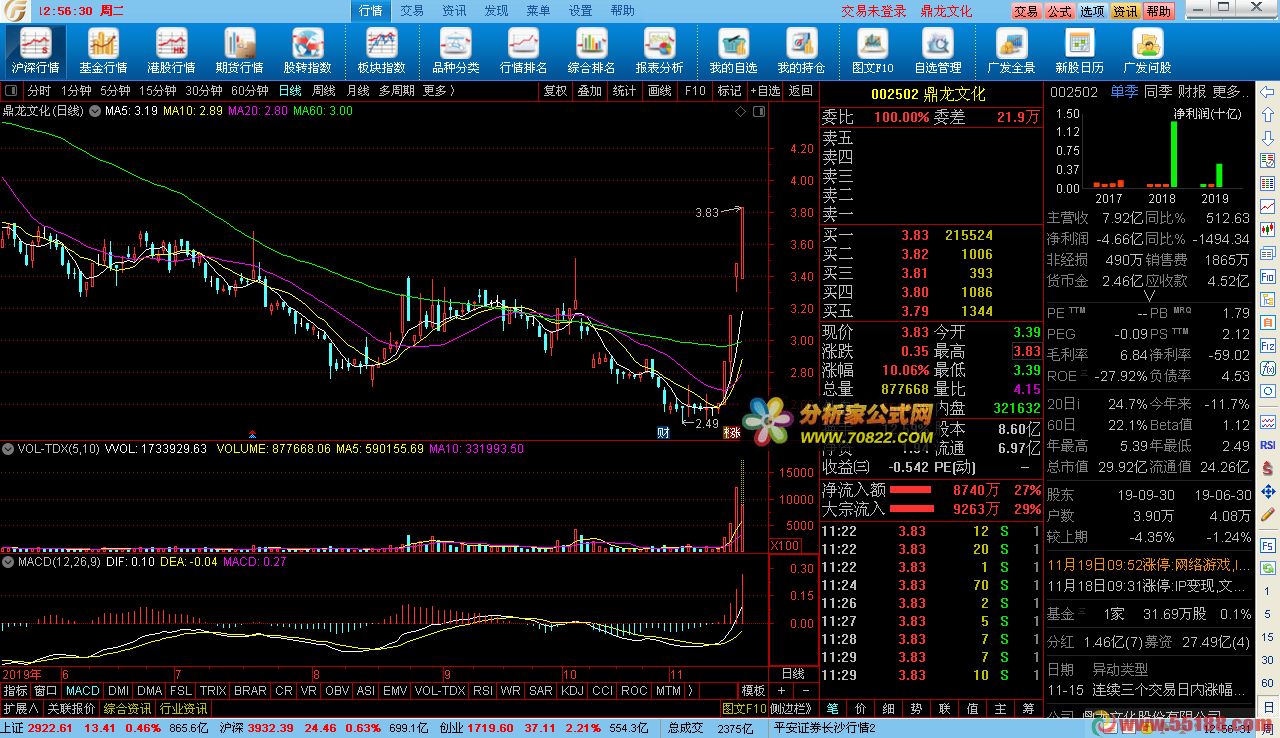
Task: Toggle the 侧边栏》 sidebar button
Action: tap(791, 708)
